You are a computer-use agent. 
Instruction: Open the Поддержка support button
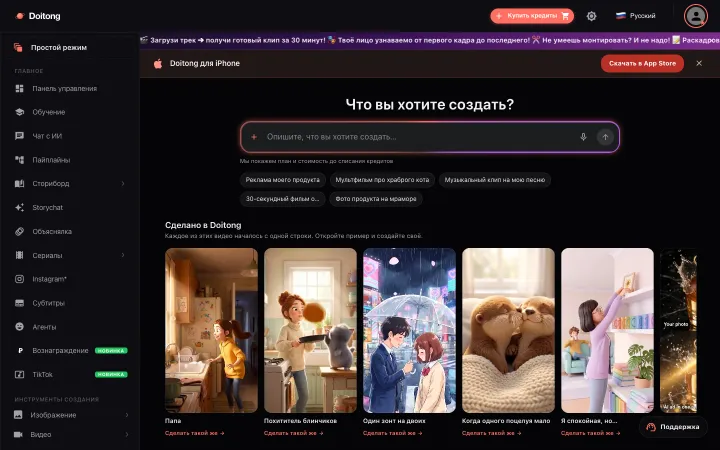pyautogui.click(x=673, y=427)
